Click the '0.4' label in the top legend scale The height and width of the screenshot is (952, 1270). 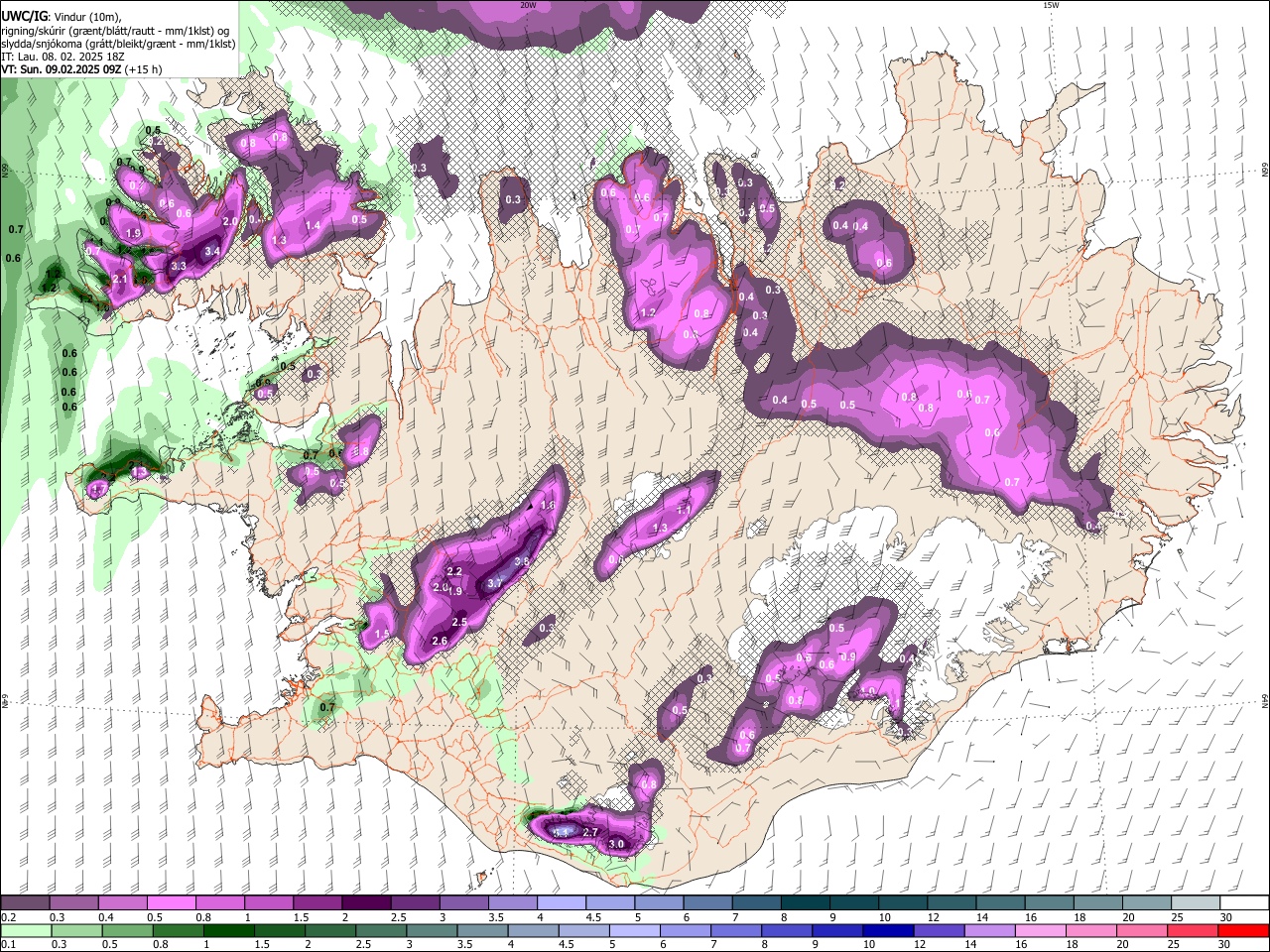pos(106,917)
